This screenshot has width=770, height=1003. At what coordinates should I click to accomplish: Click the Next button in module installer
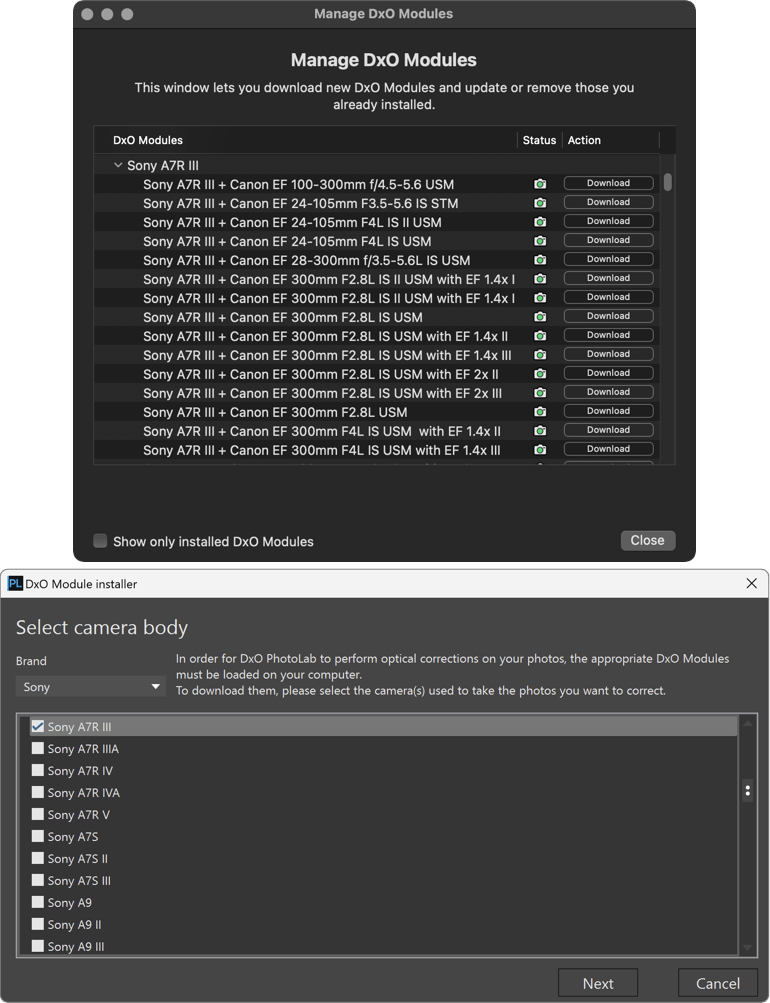[598, 983]
